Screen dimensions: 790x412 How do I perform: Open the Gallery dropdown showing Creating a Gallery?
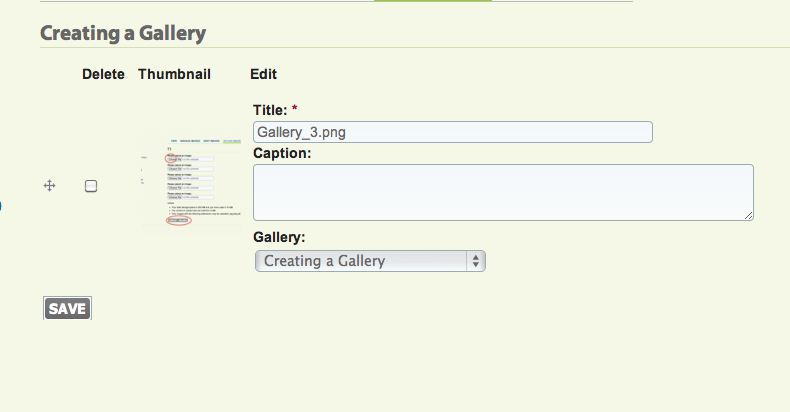[370, 261]
